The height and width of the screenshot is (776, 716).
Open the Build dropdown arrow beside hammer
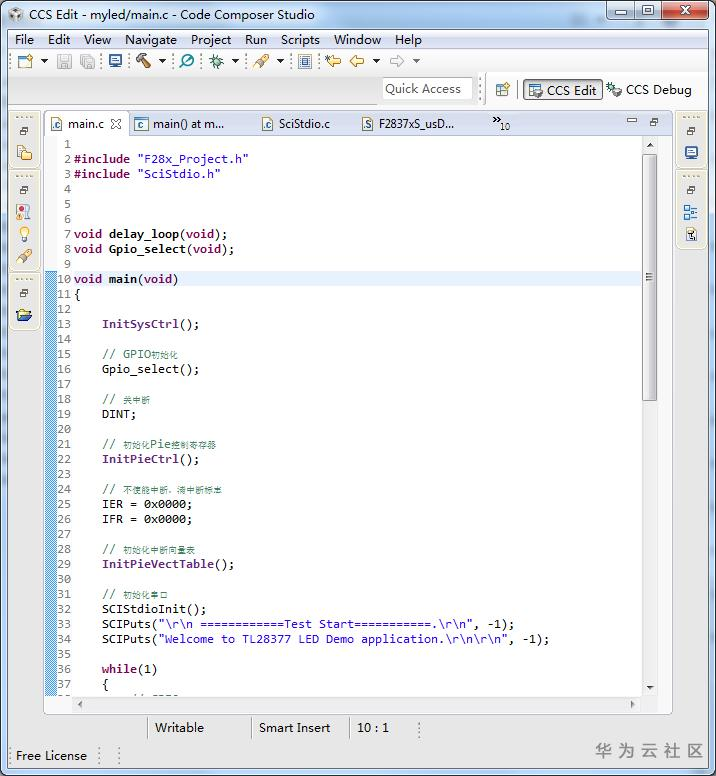[162, 61]
